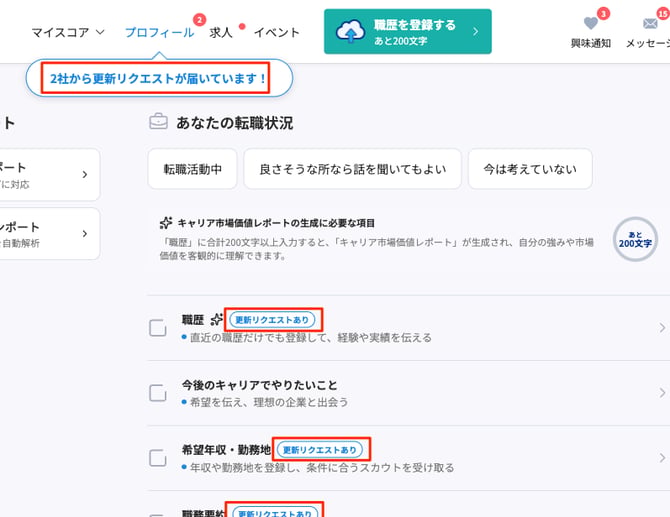
Task: Open the top sidebar card chevron (に対応)
Action: 85,174
